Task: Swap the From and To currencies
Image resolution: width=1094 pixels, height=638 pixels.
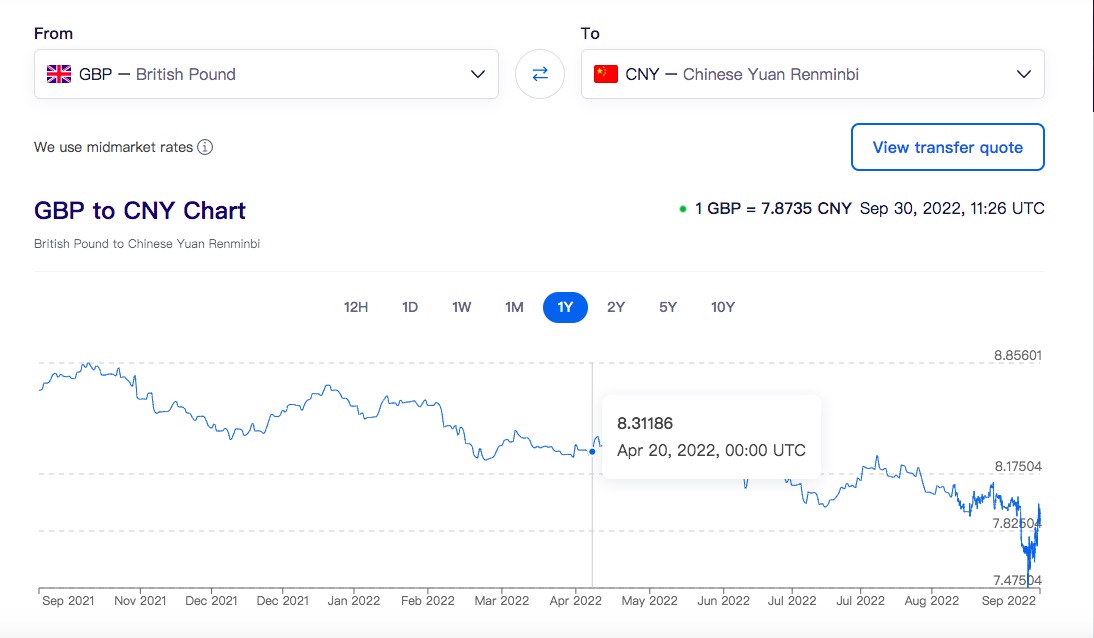Action: point(540,74)
